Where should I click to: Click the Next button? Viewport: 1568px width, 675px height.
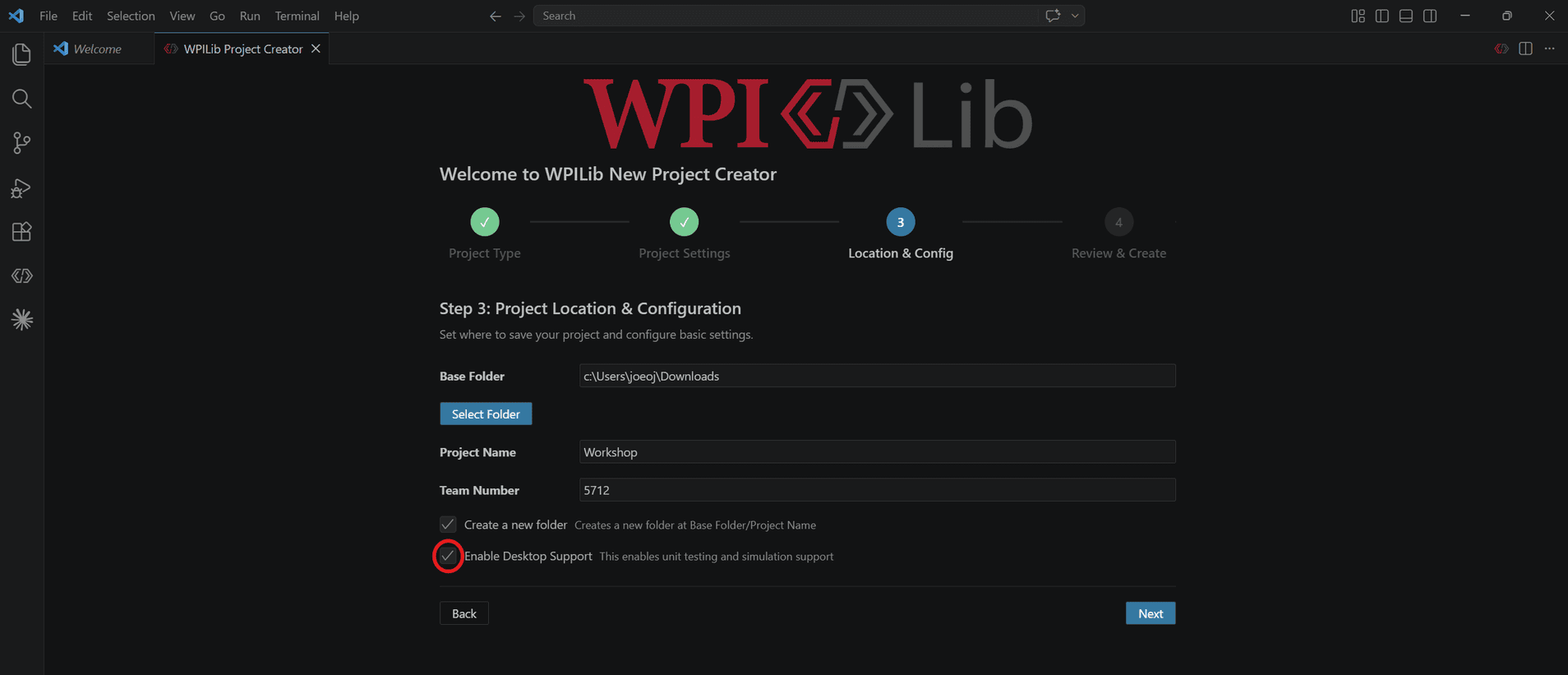coord(1151,613)
